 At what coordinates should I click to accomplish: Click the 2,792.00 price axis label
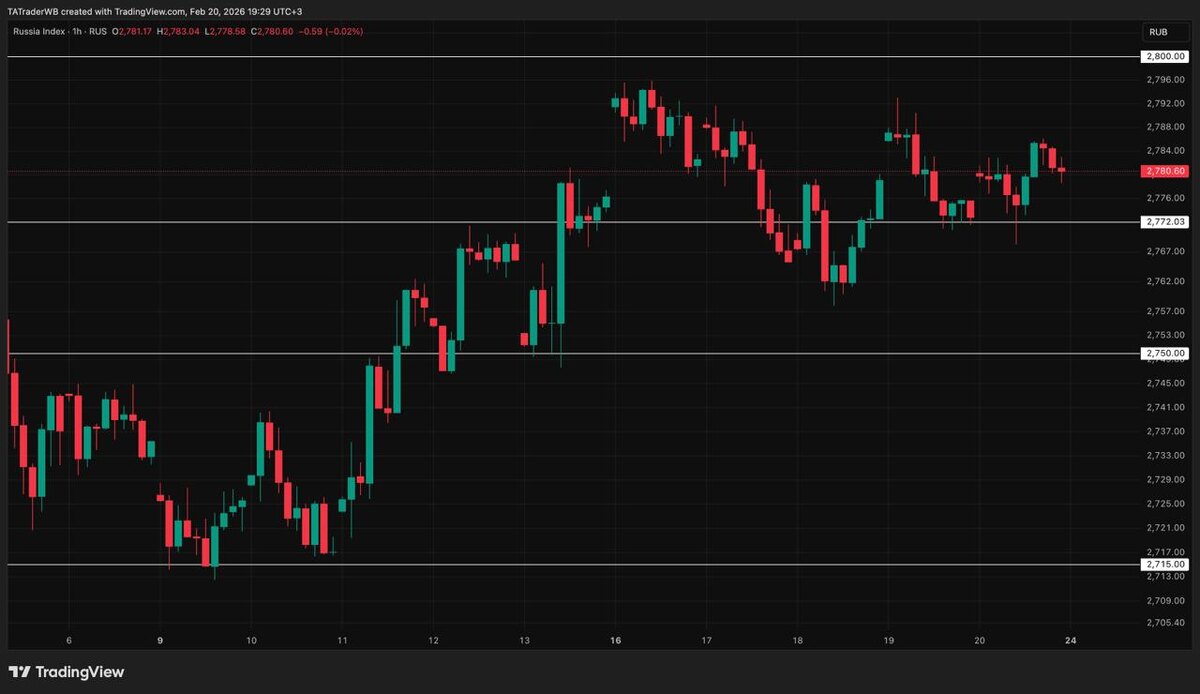pos(1166,103)
